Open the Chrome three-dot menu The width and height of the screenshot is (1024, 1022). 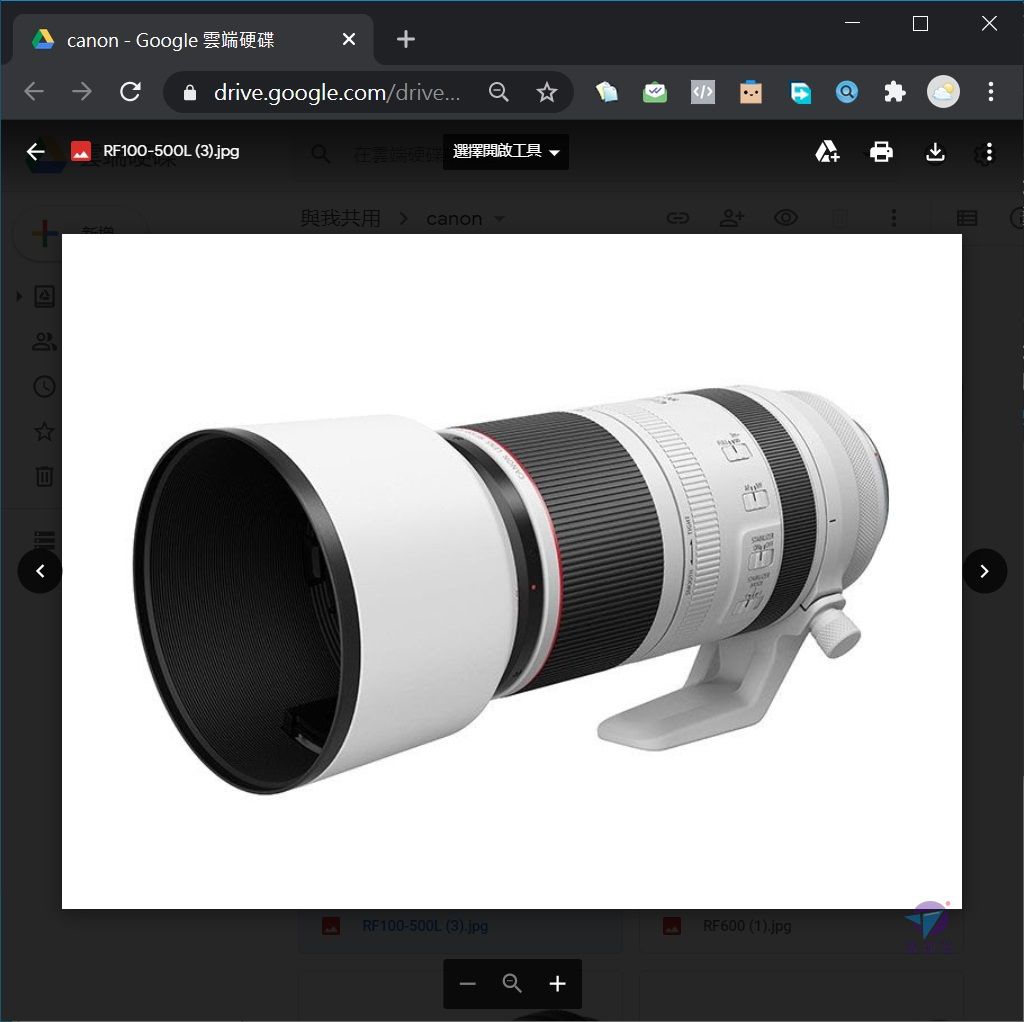point(991,92)
